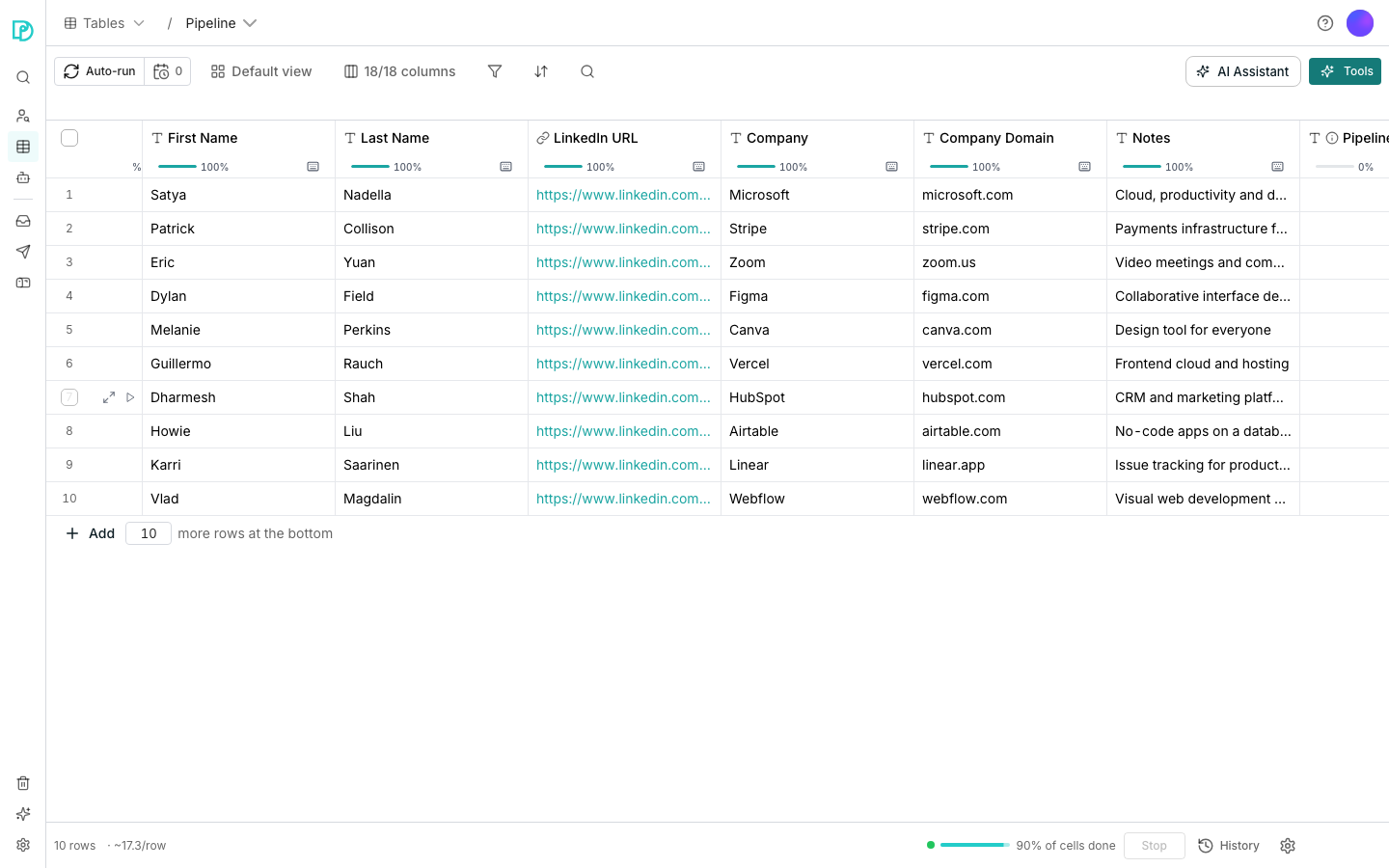Open Vlad Magdalin's LinkedIn link

[x=623, y=499]
